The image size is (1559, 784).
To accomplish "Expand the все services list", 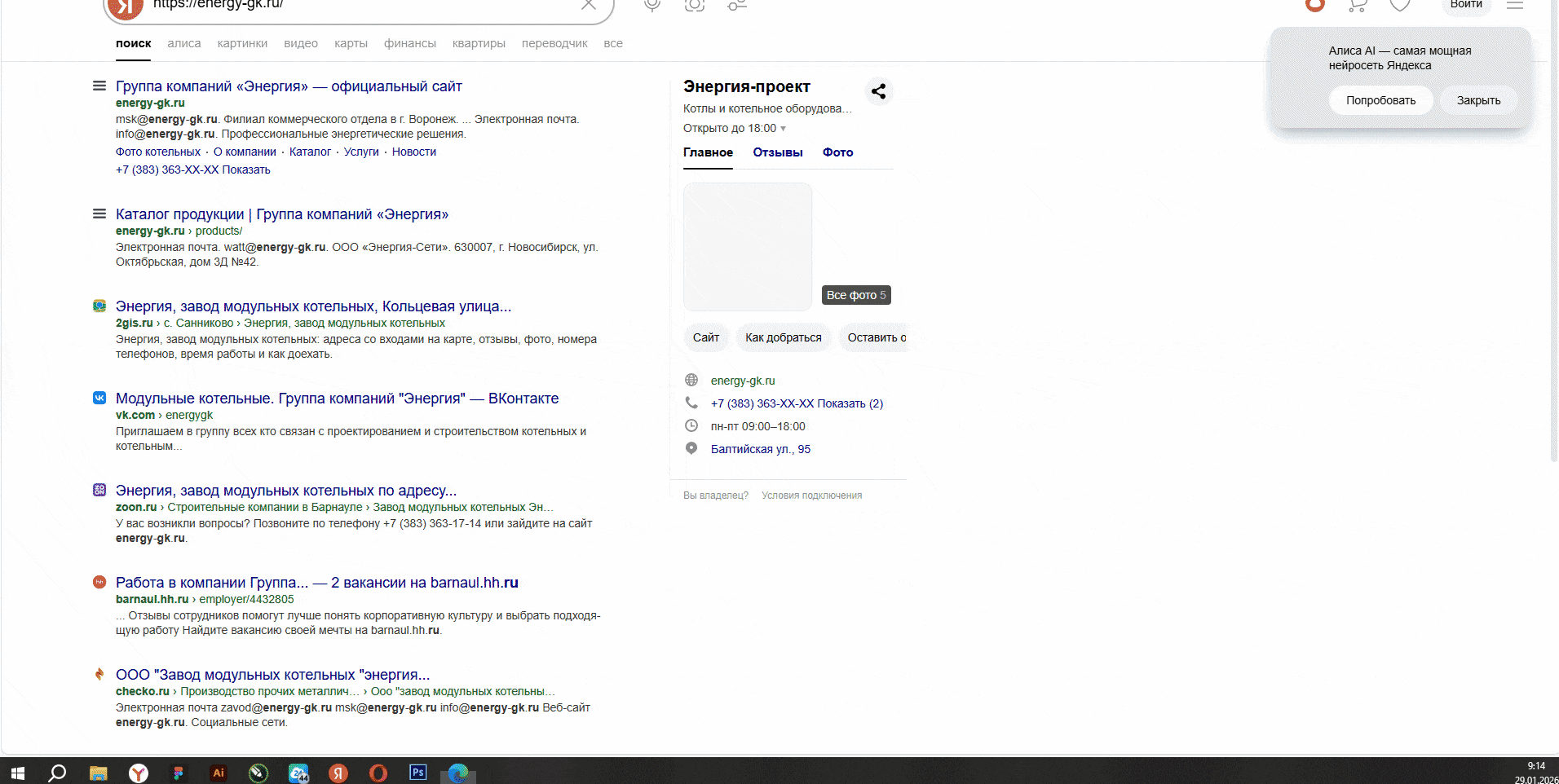I will pyautogui.click(x=612, y=43).
